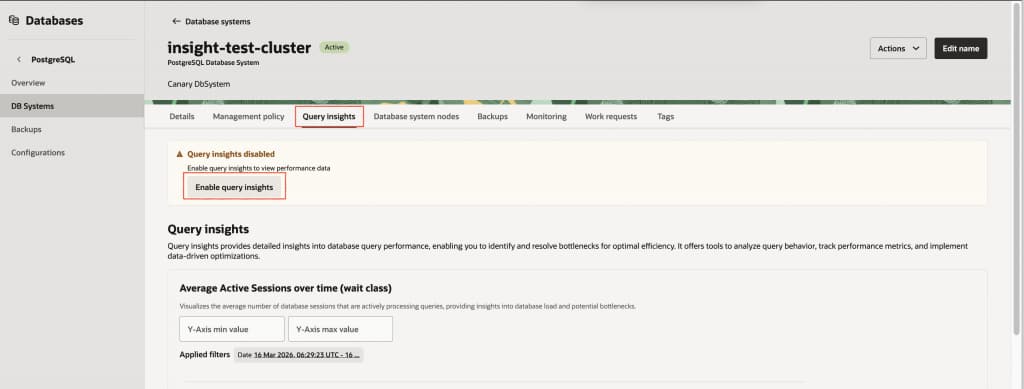Open Configurations in the sidebar
This screenshot has width=1024, height=389.
coord(38,153)
